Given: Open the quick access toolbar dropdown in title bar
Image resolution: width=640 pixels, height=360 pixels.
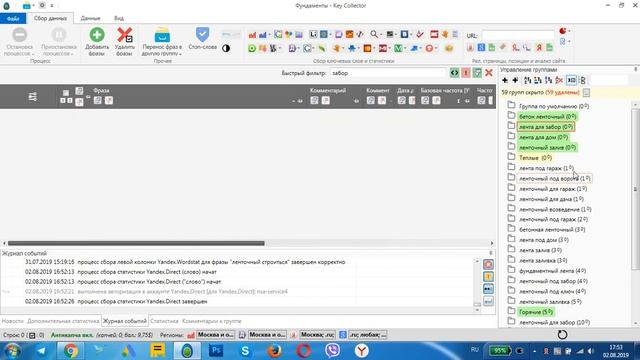Looking at the screenshot, I should coord(52,6).
